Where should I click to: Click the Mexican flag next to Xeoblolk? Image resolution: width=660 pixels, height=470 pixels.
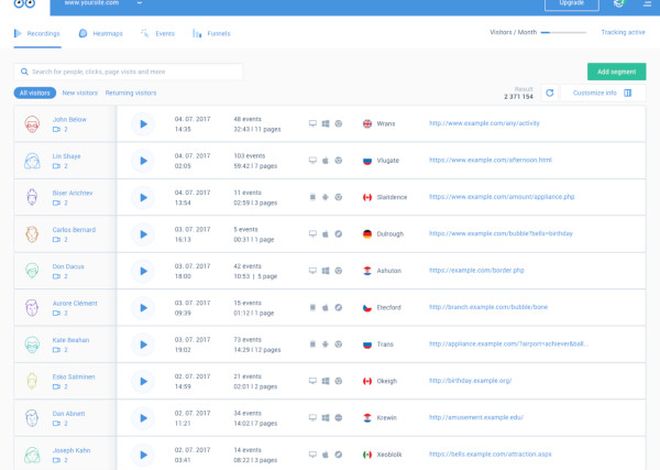click(x=367, y=455)
